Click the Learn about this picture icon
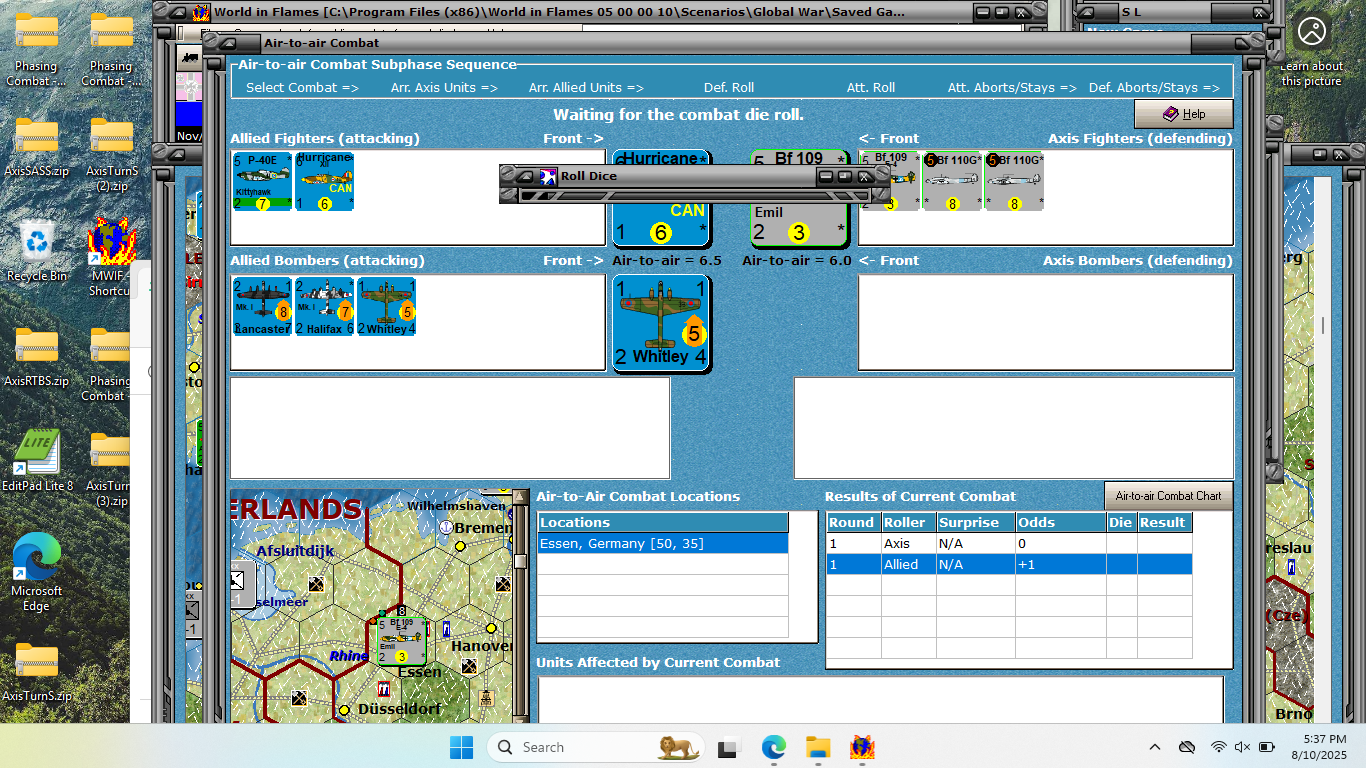The image size is (1366, 768). (1312, 32)
